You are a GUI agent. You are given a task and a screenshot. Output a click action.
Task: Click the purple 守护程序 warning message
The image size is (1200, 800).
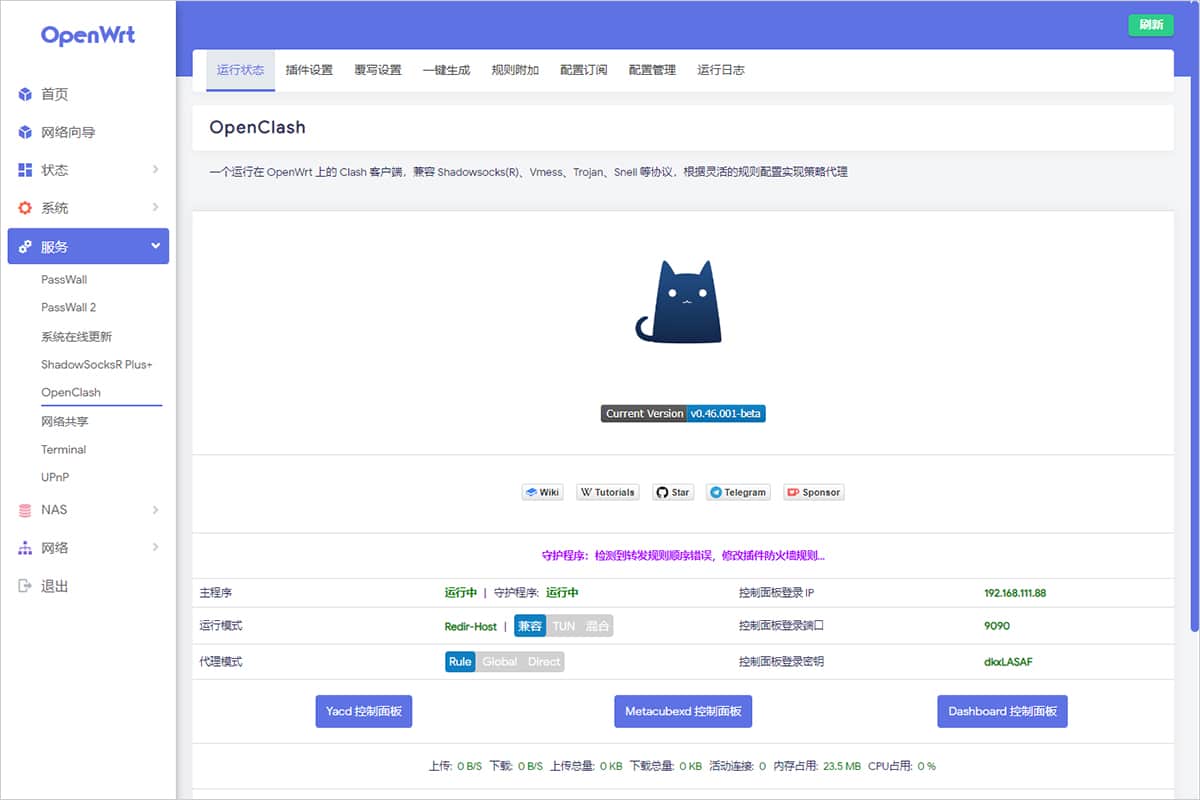coord(683,556)
